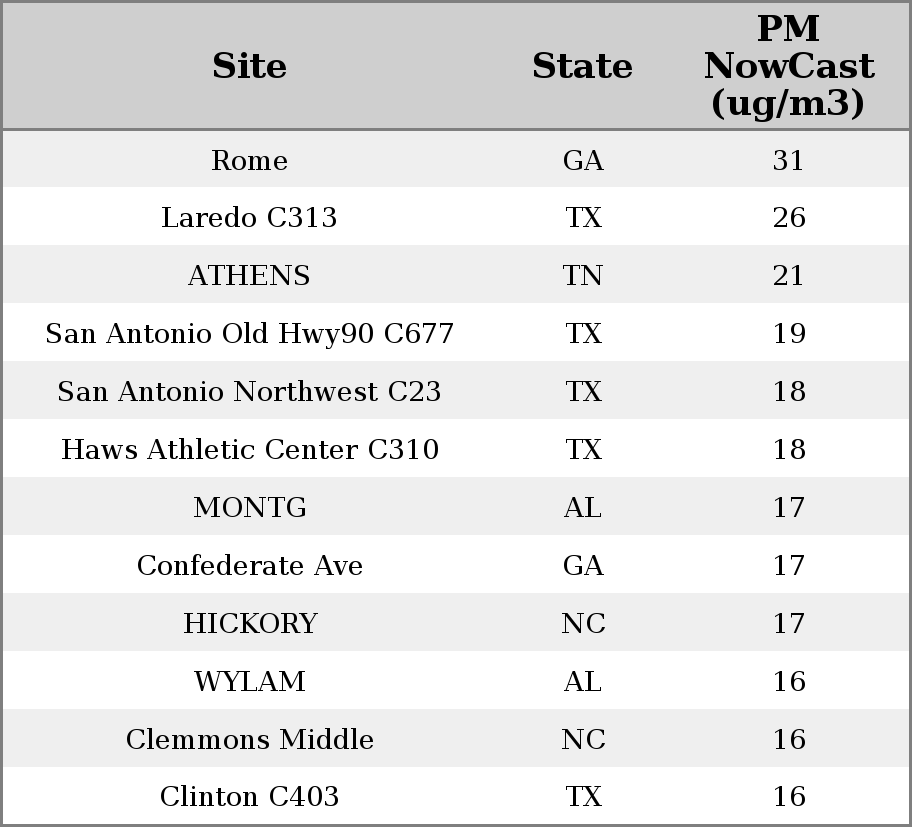Click the State column header
The image size is (912, 827).
pyautogui.click(x=582, y=66)
